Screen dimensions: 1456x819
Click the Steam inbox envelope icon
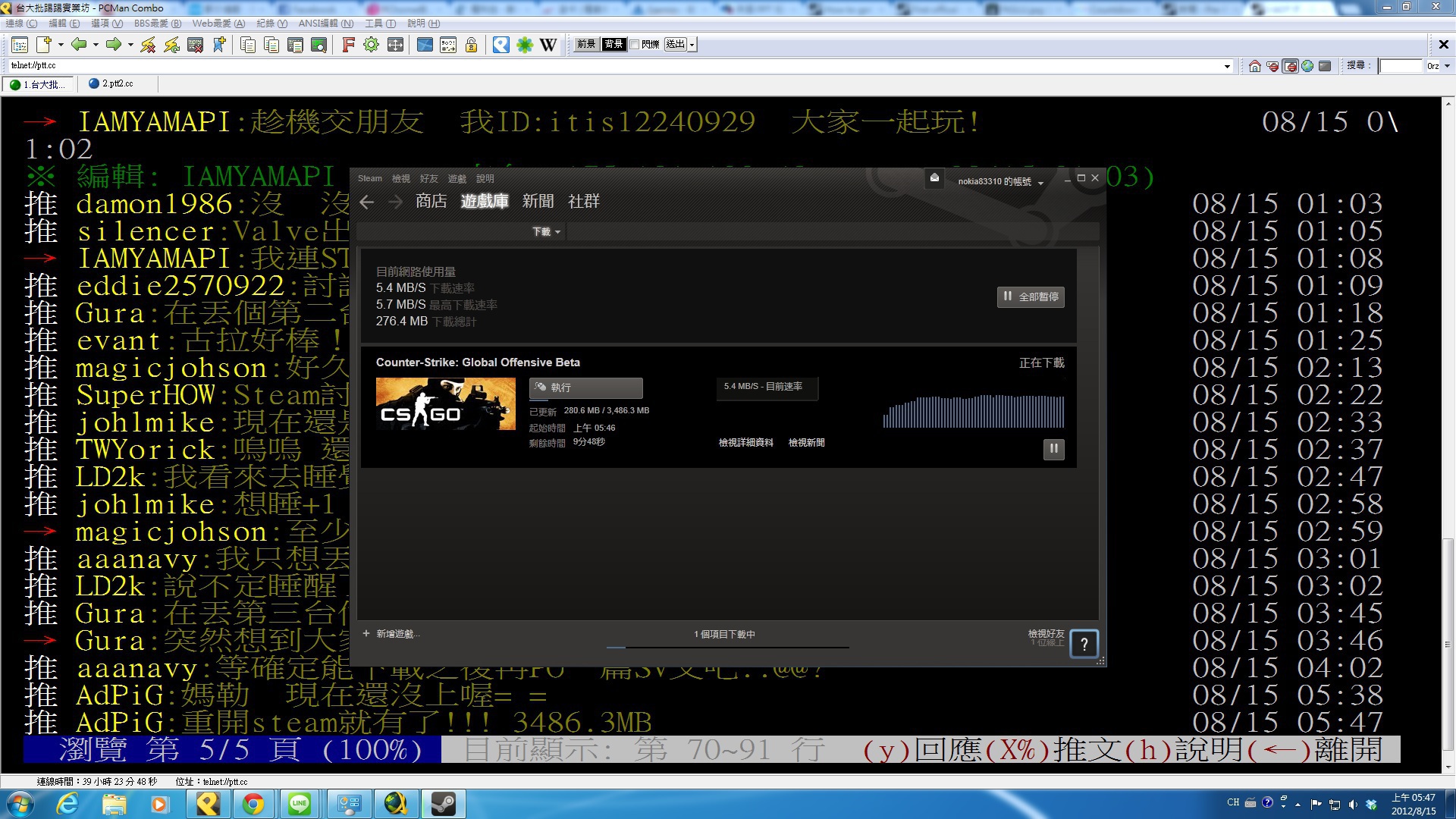point(934,178)
